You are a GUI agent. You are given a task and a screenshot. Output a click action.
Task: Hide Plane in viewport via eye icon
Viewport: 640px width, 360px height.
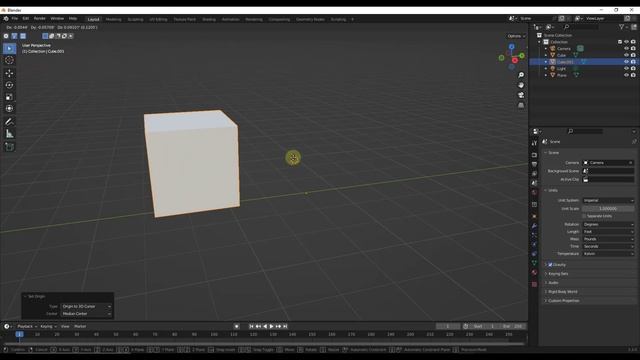coord(626,75)
